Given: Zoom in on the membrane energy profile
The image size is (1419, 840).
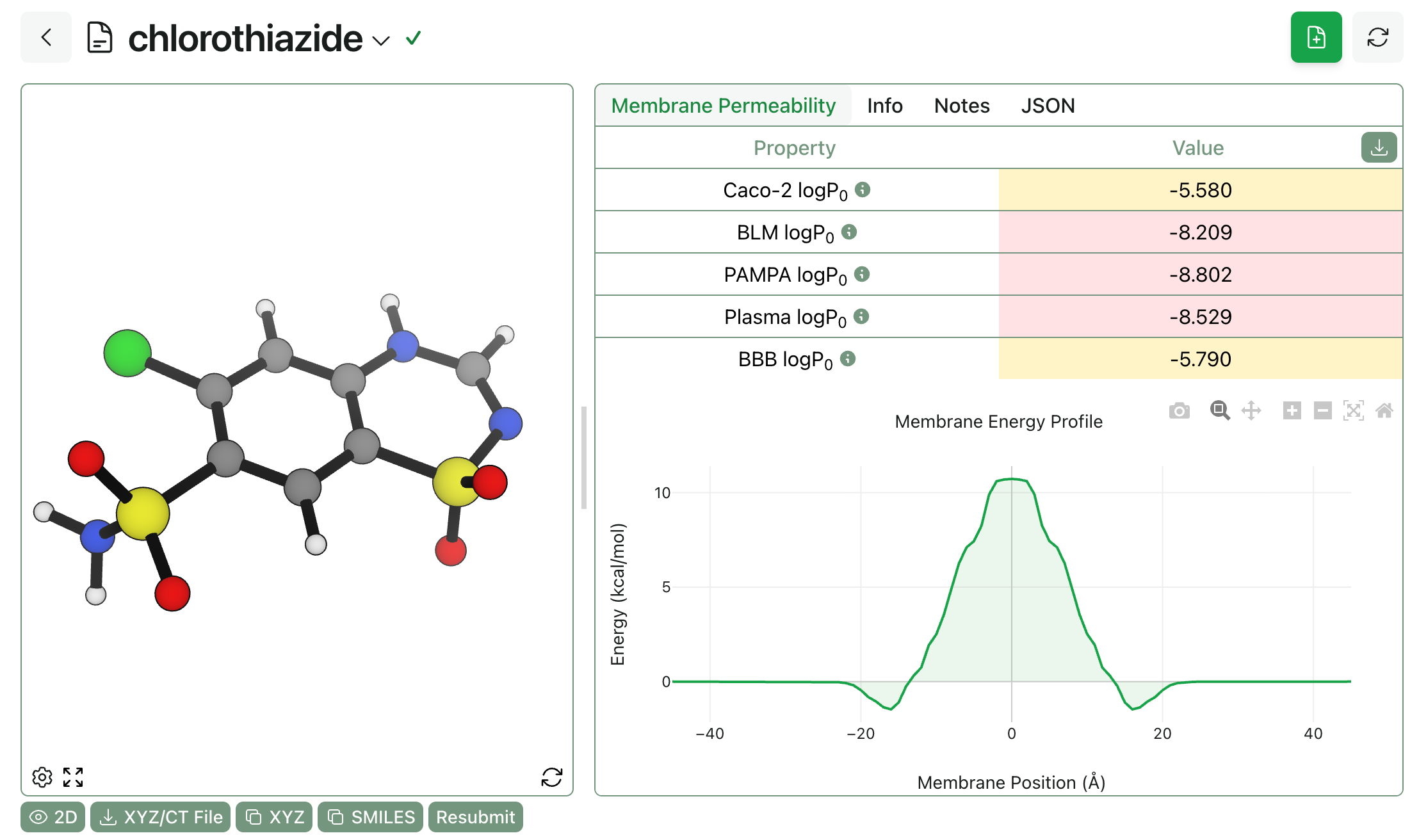Looking at the screenshot, I should pyautogui.click(x=1219, y=410).
